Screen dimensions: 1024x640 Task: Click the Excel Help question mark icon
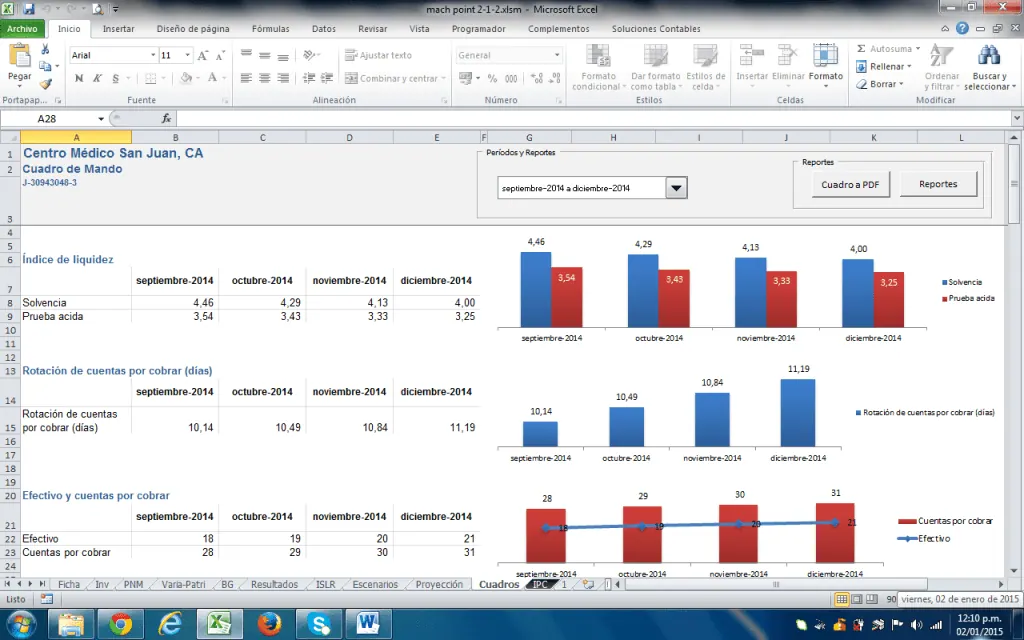pyautogui.click(x=962, y=28)
